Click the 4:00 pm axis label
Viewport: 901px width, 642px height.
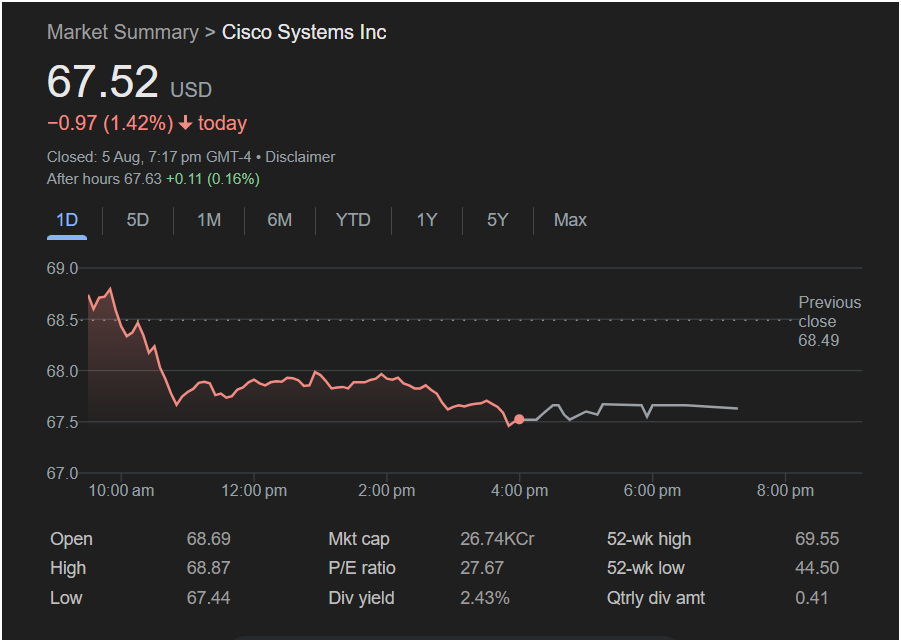519,491
